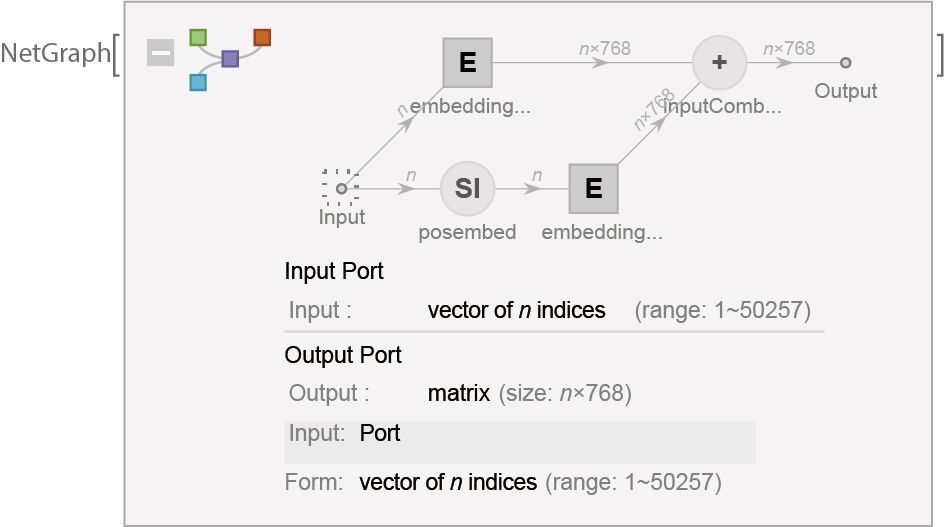
Task: Select the Input Port heading
Action: click(334, 271)
